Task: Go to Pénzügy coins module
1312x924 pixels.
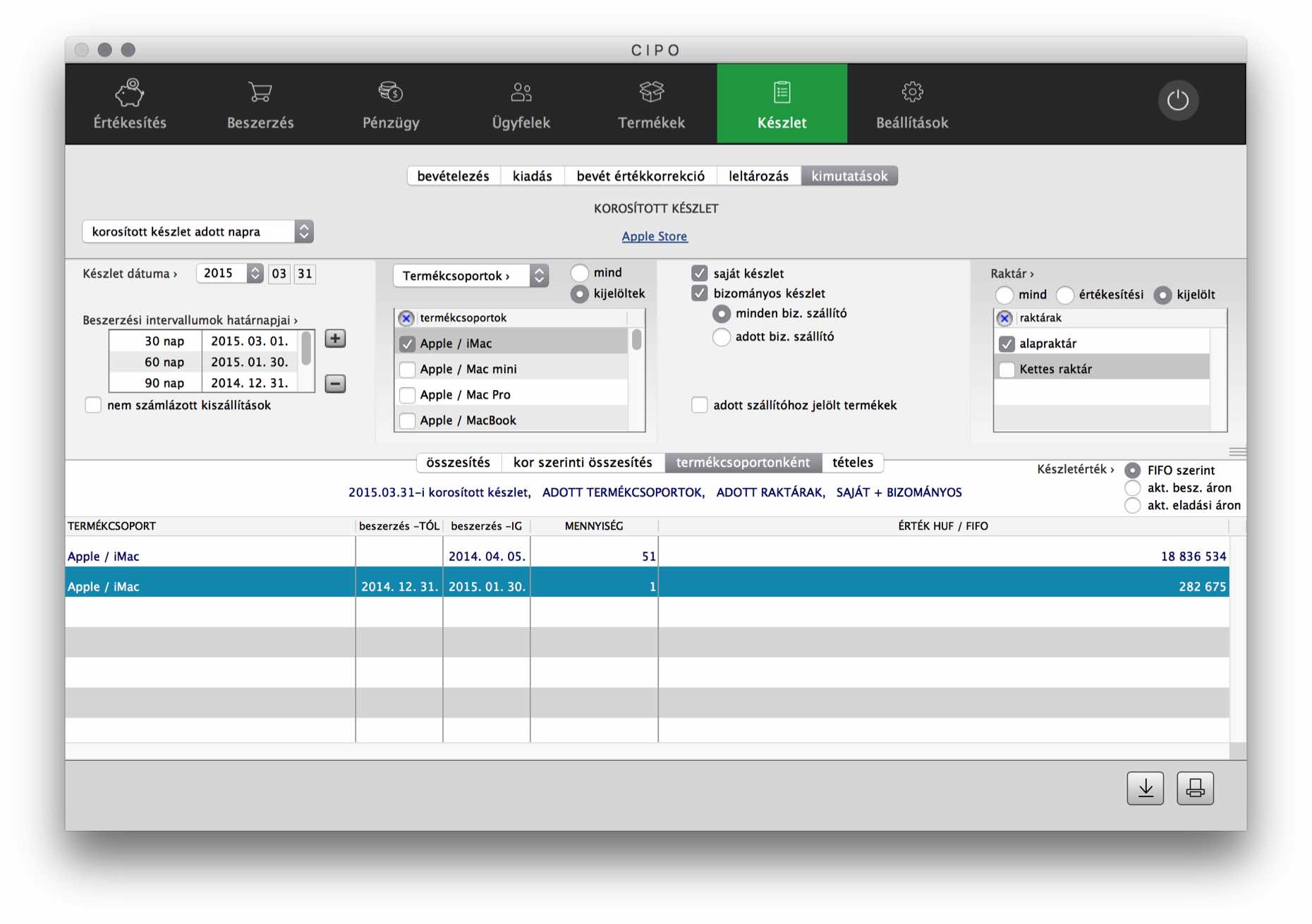Action: (391, 104)
